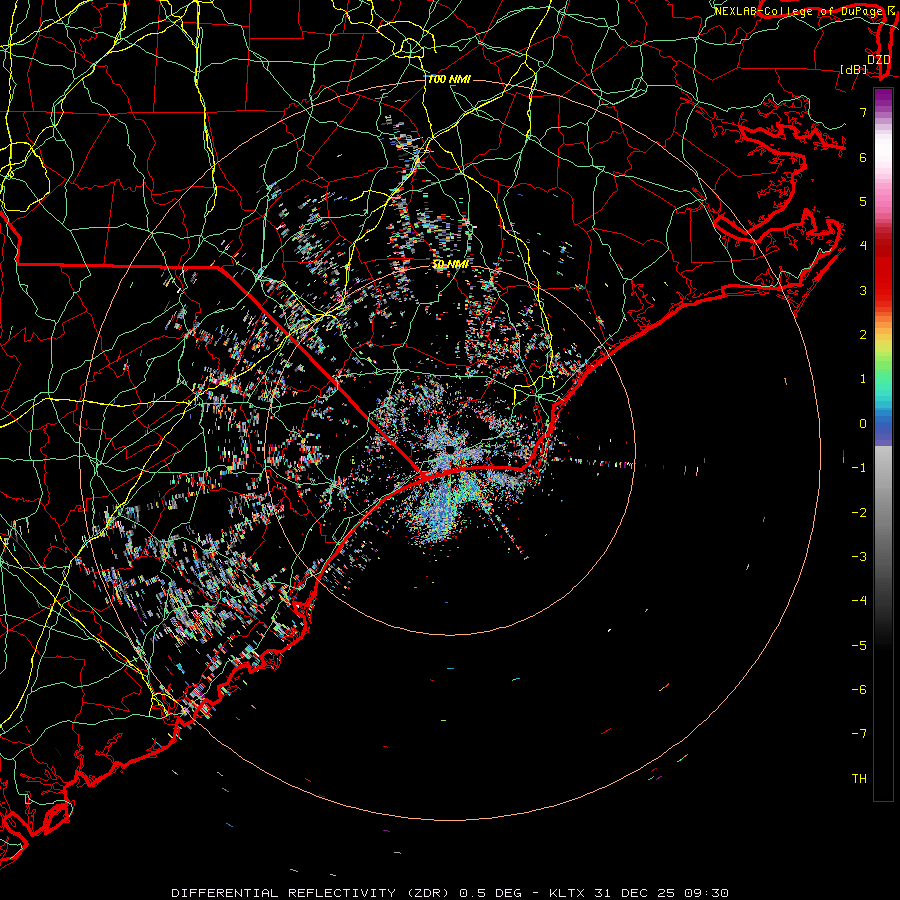The height and width of the screenshot is (900, 900).
Task: Click the DZD product label above color bar
Action: [x=878, y=60]
